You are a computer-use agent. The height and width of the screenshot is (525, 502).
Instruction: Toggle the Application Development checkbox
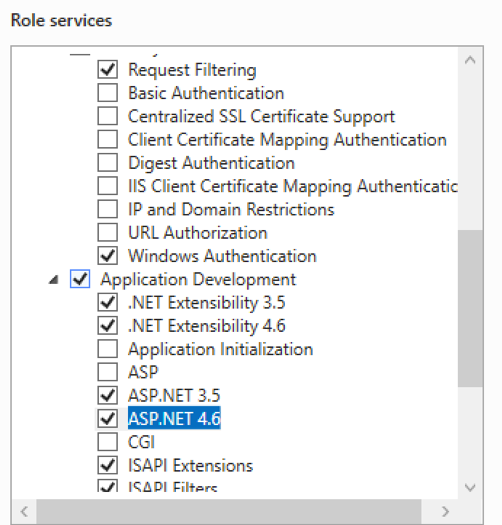[80, 279]
